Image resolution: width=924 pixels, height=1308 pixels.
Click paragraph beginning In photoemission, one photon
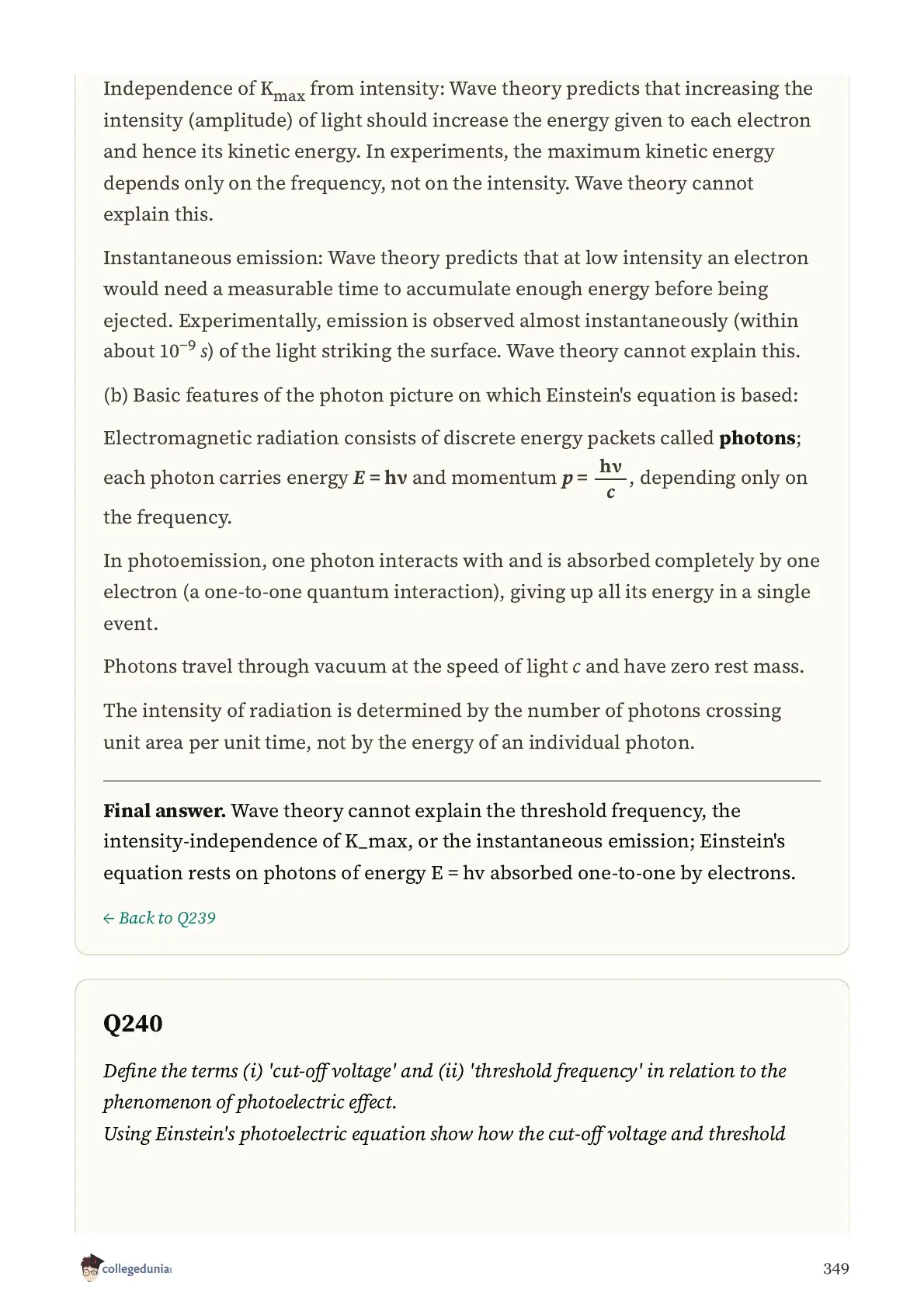461,592
